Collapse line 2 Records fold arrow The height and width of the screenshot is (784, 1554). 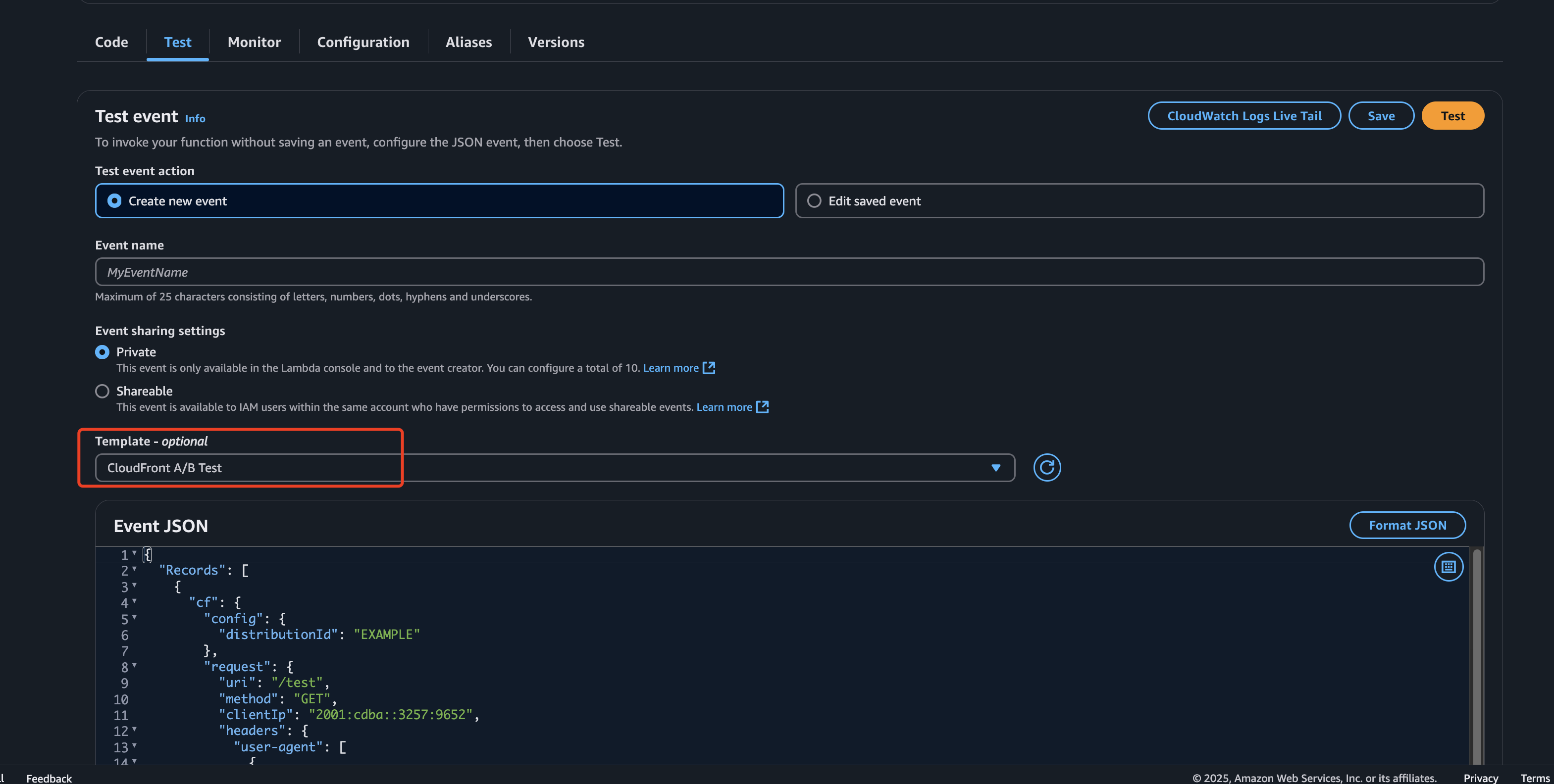pos(134,569)
